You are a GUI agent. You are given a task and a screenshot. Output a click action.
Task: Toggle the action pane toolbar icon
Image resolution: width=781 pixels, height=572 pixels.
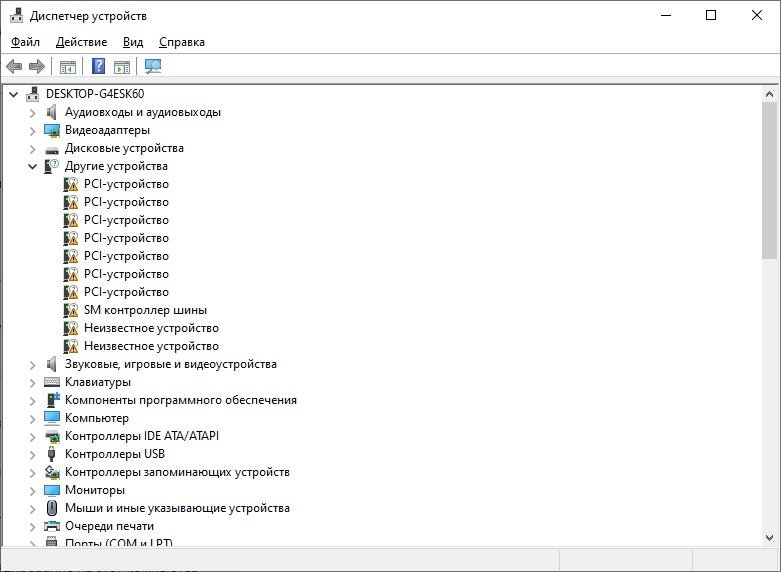tap(122, 66)
